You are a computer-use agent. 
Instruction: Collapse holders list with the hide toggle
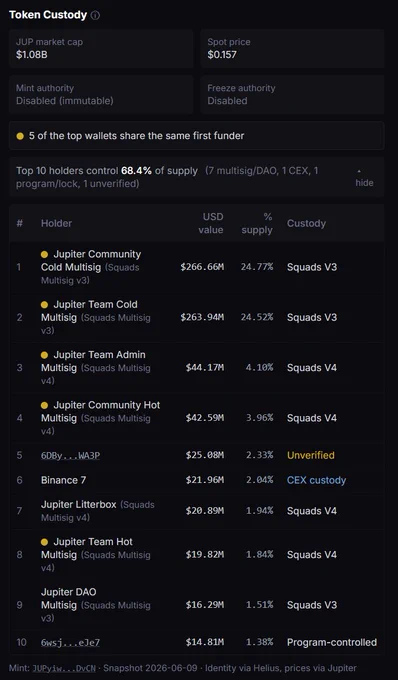click(364, 178)
